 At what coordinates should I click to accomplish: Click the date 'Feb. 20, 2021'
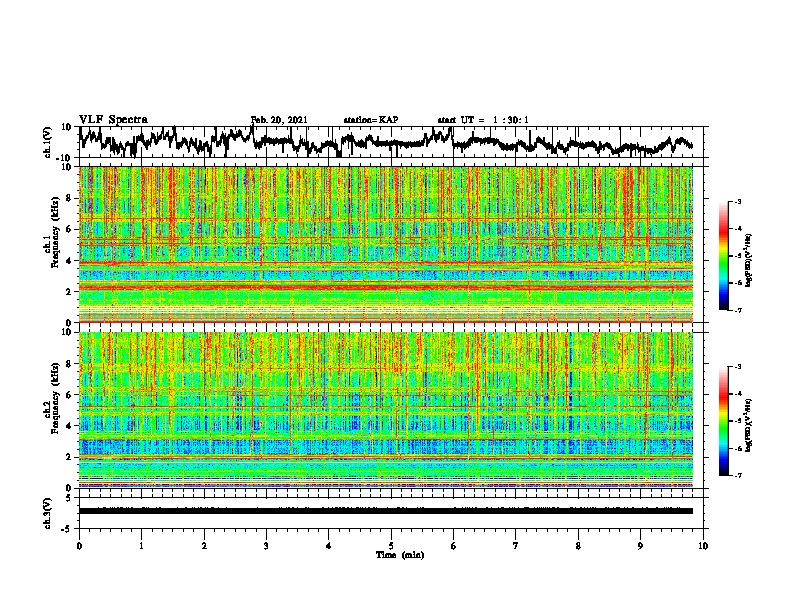pos(279,120)
